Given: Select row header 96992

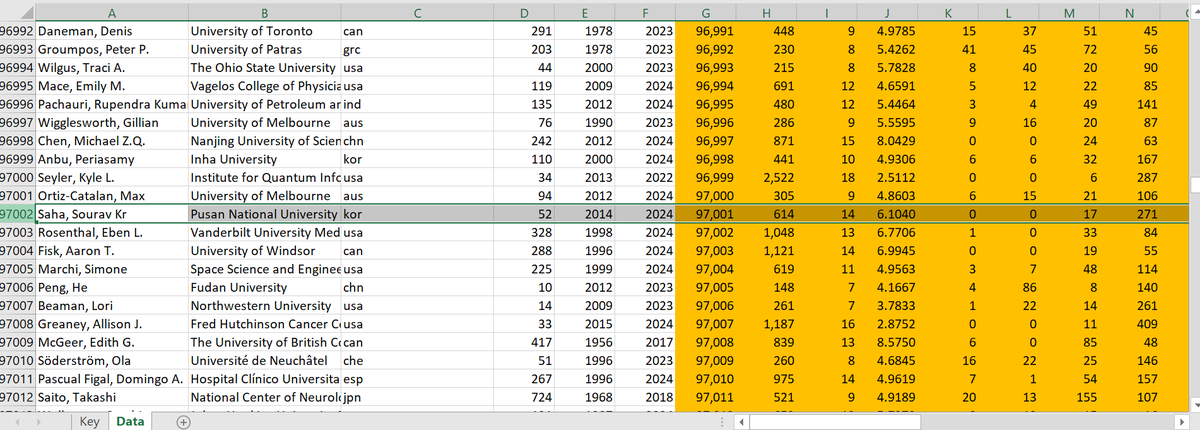Looking at the screenshot, I should 17,32.
